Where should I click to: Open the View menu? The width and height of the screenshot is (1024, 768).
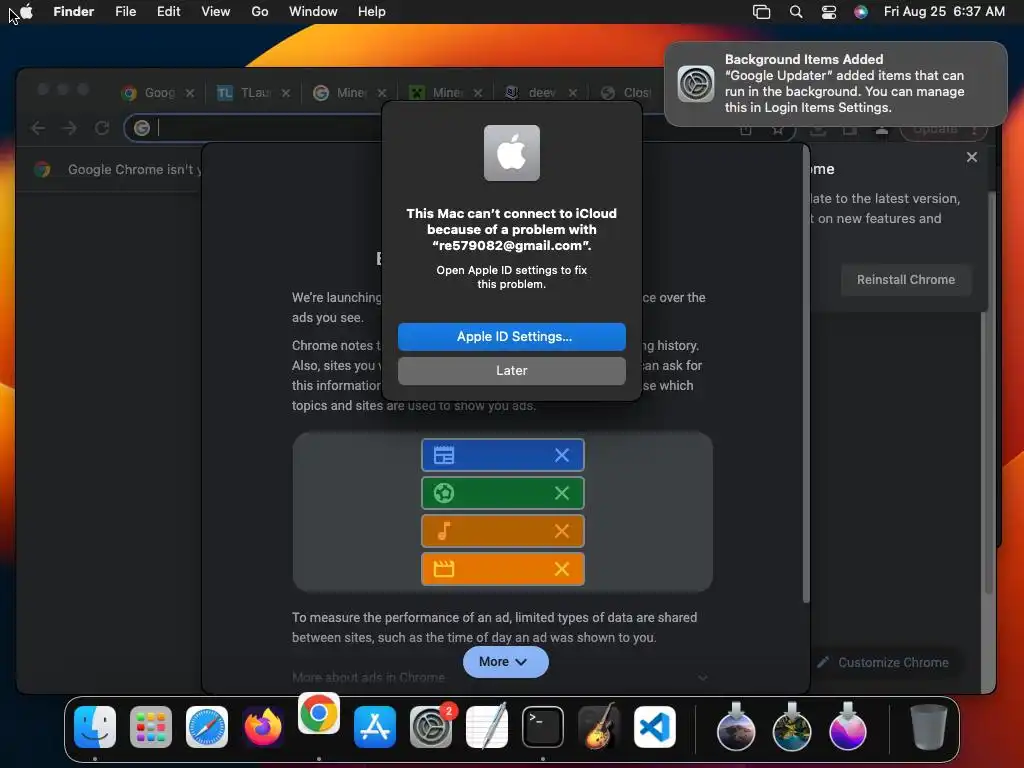pyautogui.click(x=216, y=12)
